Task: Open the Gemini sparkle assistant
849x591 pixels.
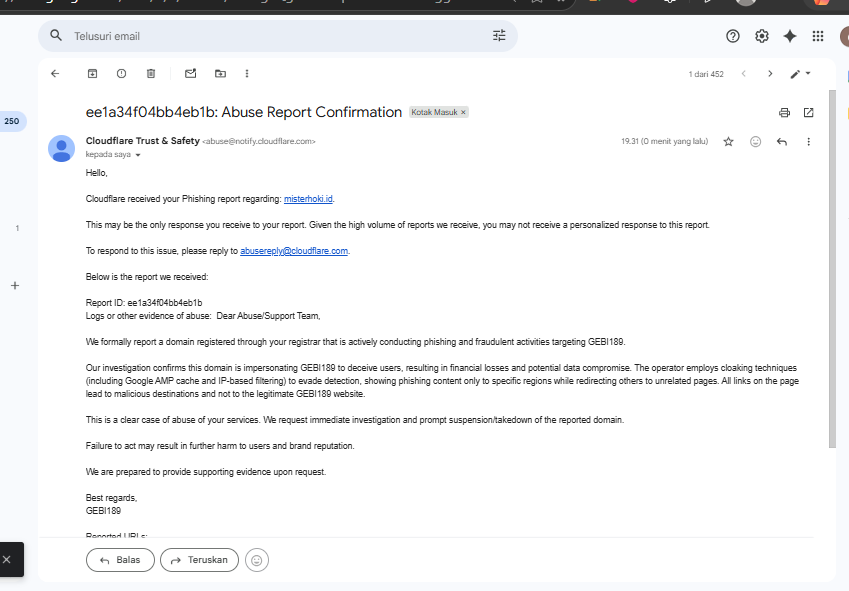Action: click(790, 36)
